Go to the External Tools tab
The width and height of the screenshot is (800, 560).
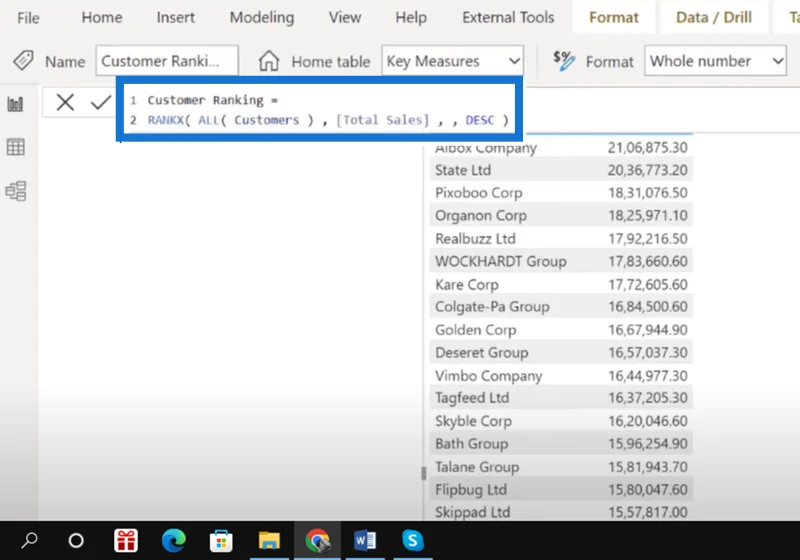508,17
